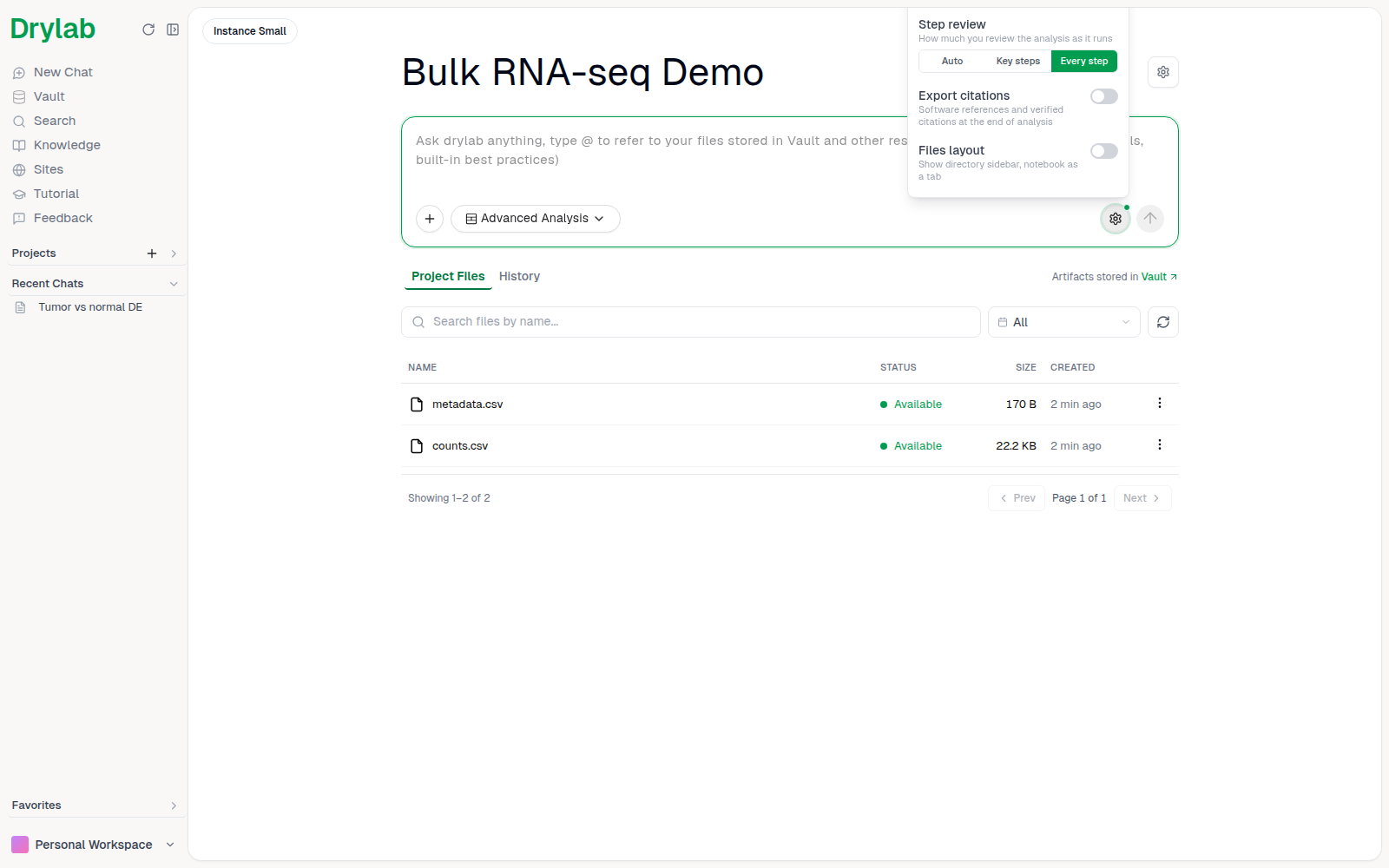This screenshot has width=1389, height=868.
Task: Close analysis settings via gear in prompt box
Action: [x=1116, y=219]
